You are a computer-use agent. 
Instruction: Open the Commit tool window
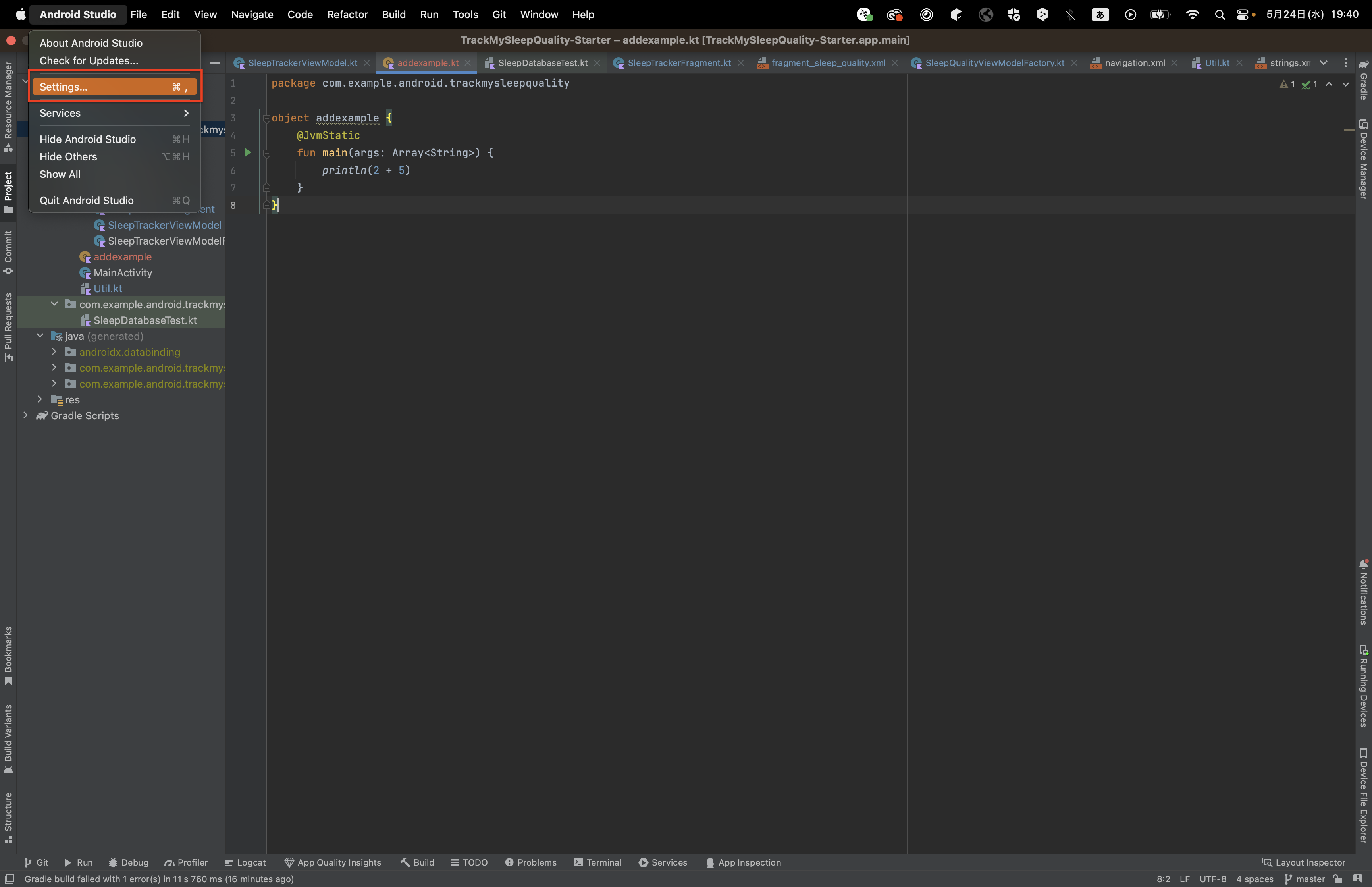coord(8,252)
